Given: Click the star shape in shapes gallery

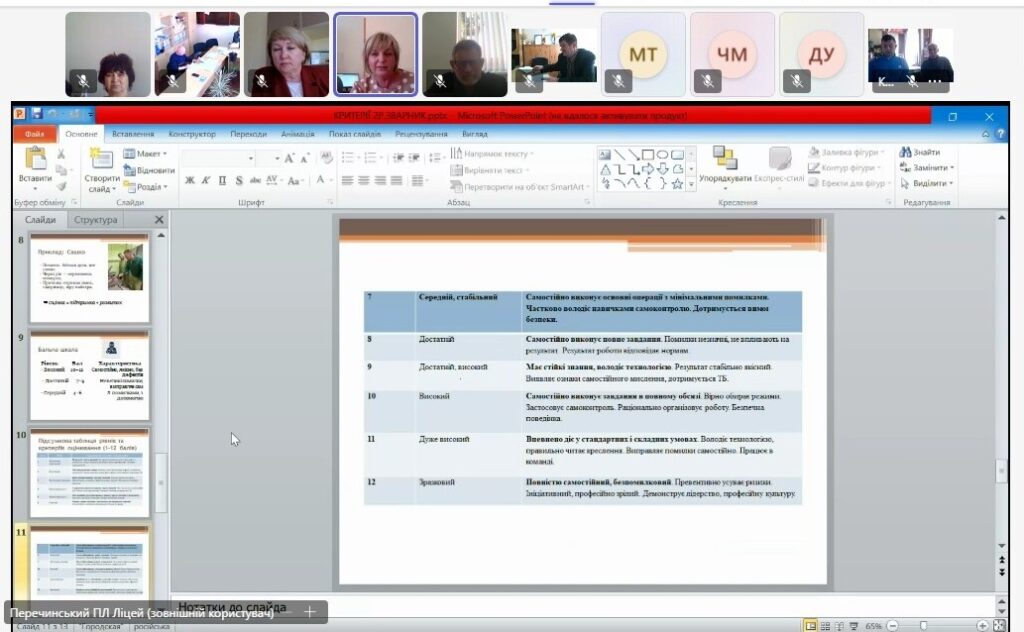Looking at the screenshot, I should point(677,184).
